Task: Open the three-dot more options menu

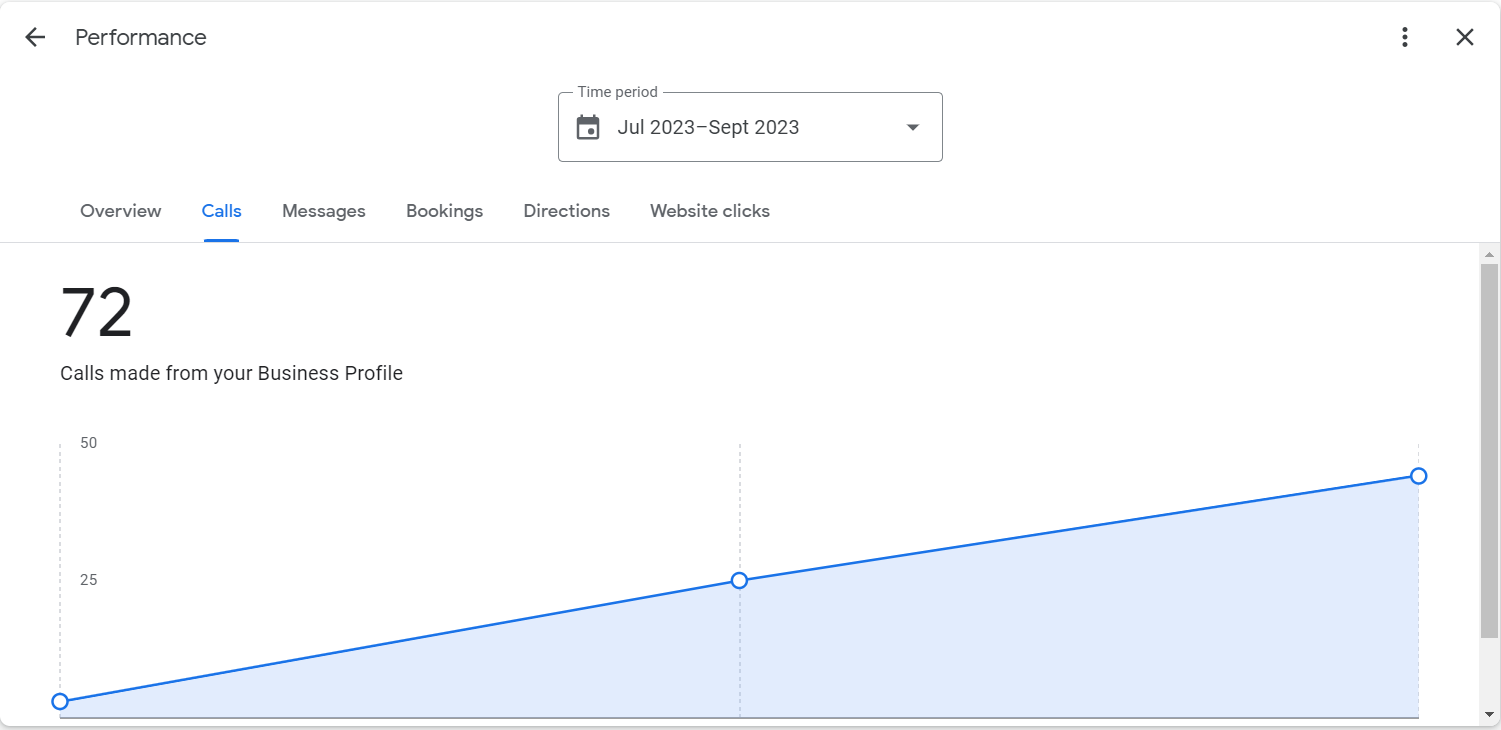Action: click(1405, 38)
